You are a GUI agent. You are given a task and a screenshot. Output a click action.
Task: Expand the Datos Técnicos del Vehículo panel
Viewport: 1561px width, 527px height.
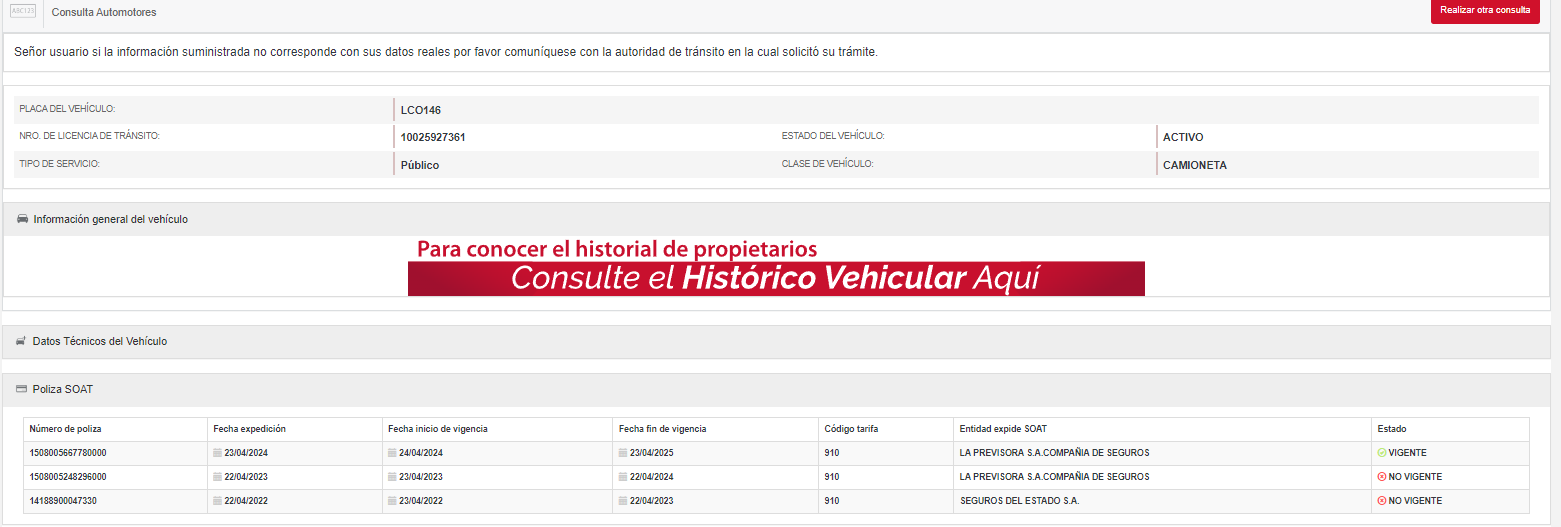99,342
